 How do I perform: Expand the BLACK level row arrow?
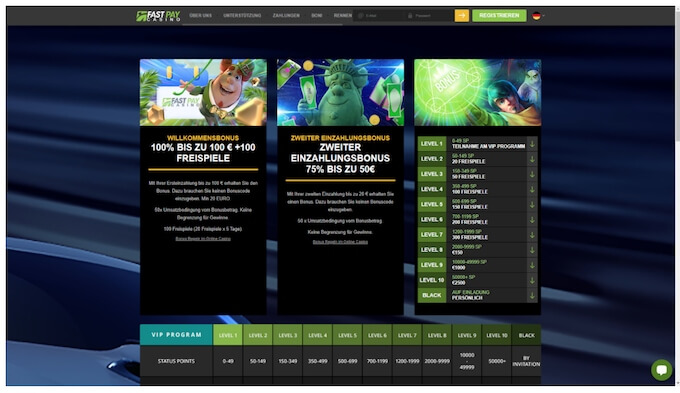532,295
